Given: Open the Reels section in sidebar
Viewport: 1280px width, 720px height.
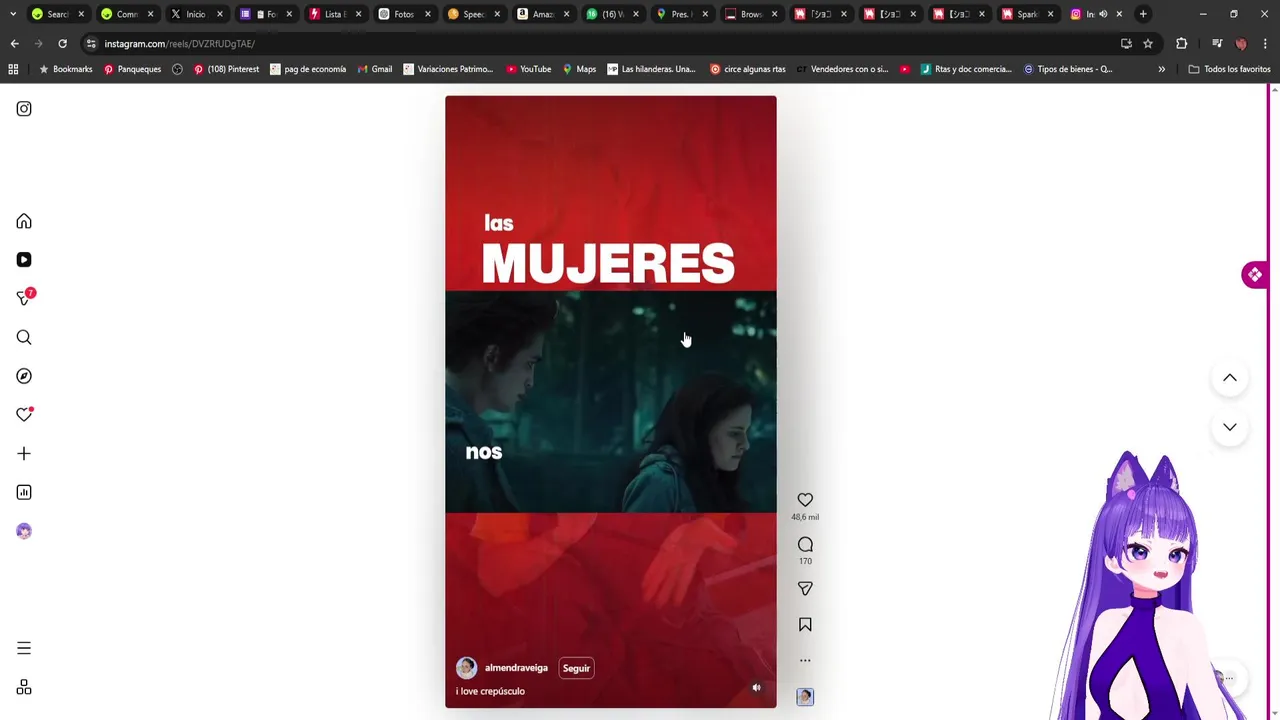Looking at the screenshot, I should coord(24,260).
